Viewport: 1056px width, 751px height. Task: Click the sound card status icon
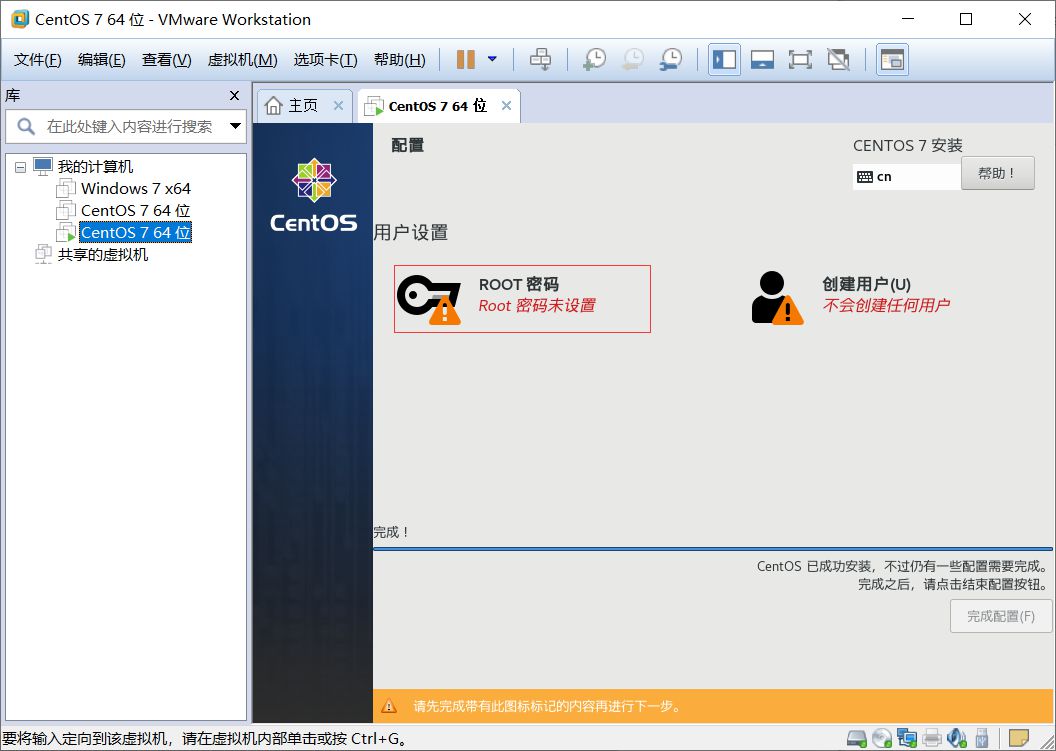pos(957,738)
